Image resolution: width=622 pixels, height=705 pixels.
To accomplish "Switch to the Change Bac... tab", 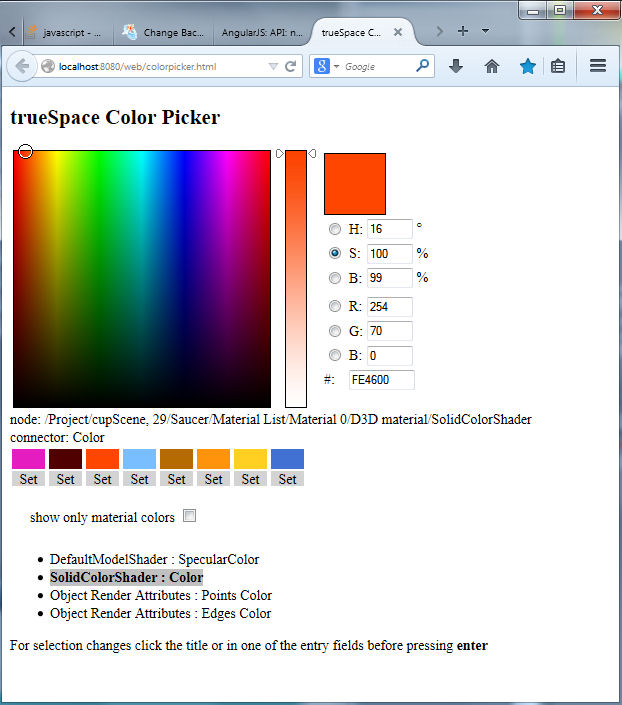I will pos(163,32).
